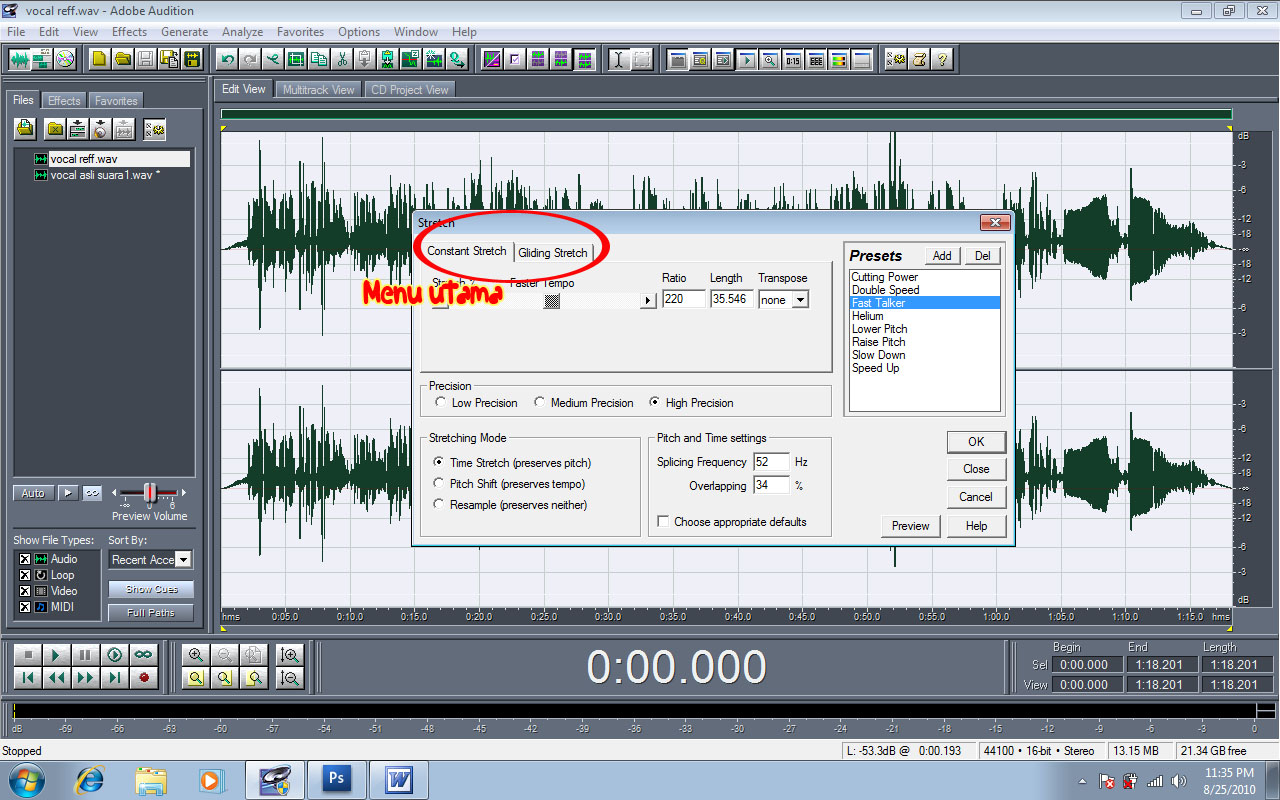The image size is (1280, 800).
Task: Select Medium Precision radio button
Action: point(540,403)
